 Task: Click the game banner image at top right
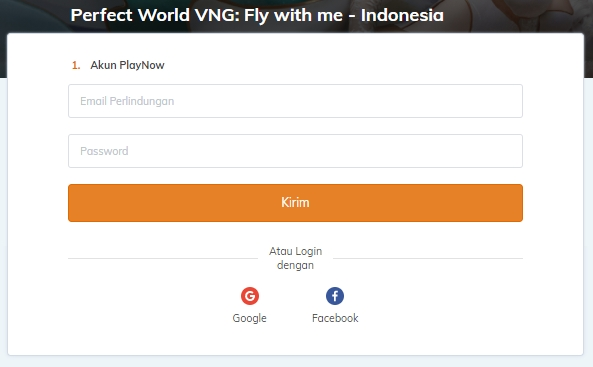coord(529,15)
